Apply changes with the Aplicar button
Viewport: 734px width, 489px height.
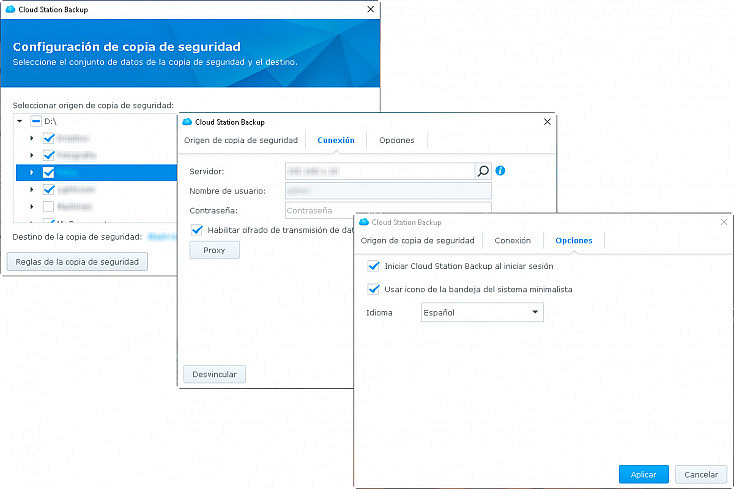point(644,474)
